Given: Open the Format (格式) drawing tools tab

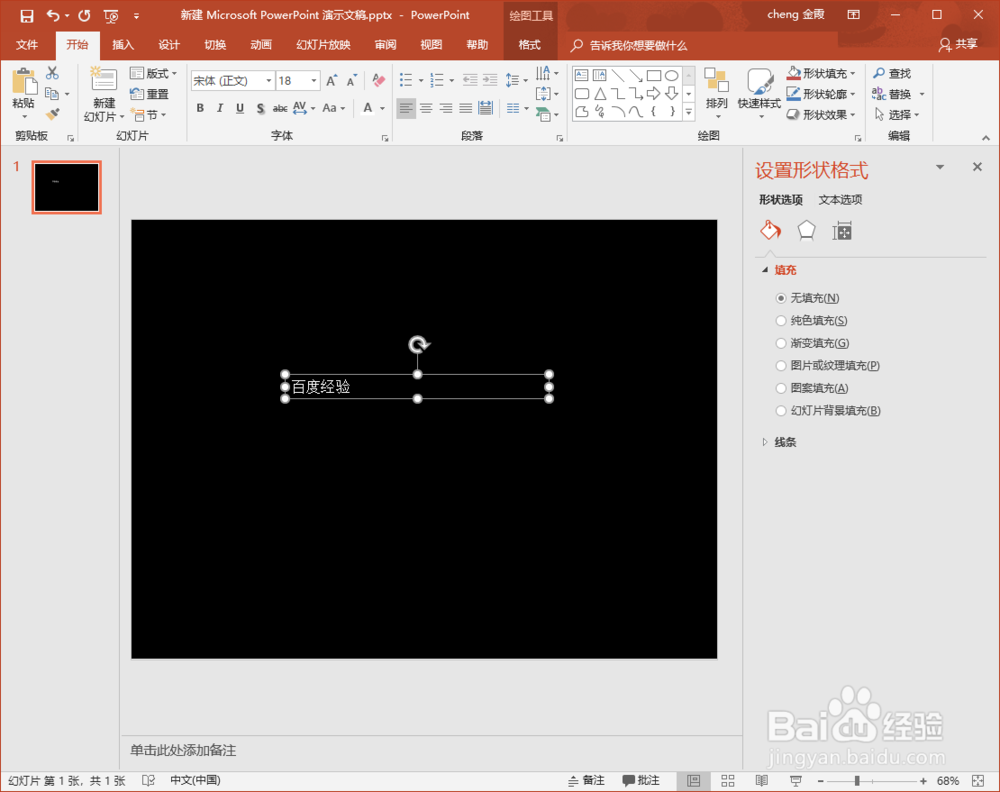Looking at the screenshot, I should click(529, 45).
